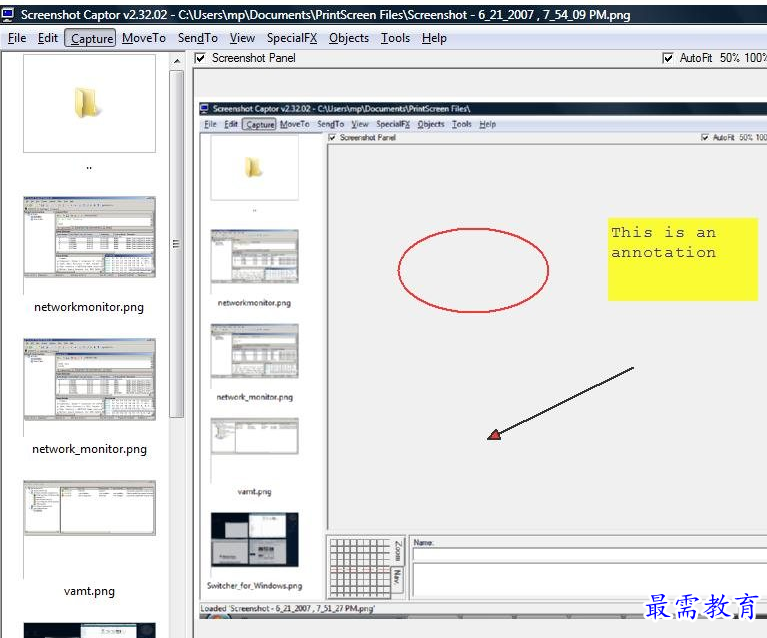Select the vamt.png thumbnail
The width and height of the screenshot is (767, 638).
[90, 508]
